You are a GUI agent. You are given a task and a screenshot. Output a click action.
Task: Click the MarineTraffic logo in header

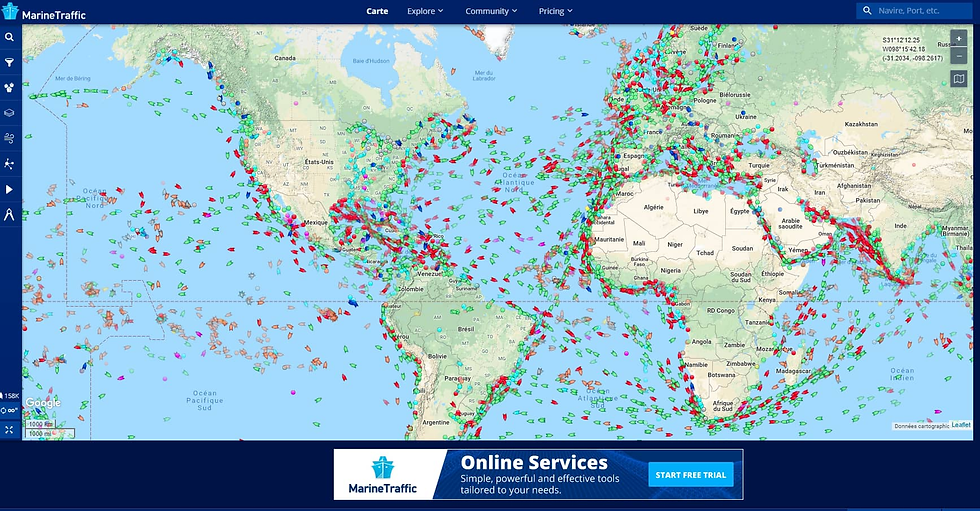[44, 12]
